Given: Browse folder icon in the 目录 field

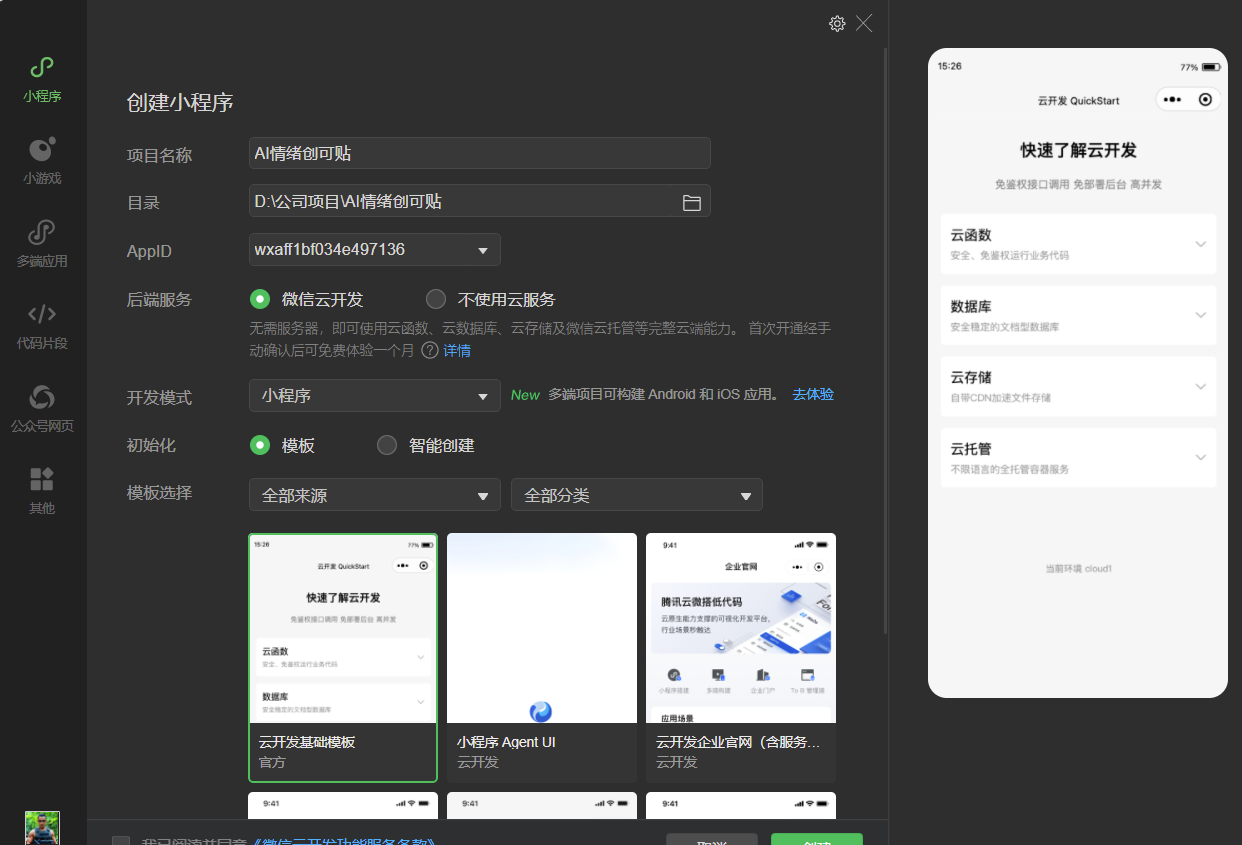Looking at the screenshot, I should tap(691, 202).
